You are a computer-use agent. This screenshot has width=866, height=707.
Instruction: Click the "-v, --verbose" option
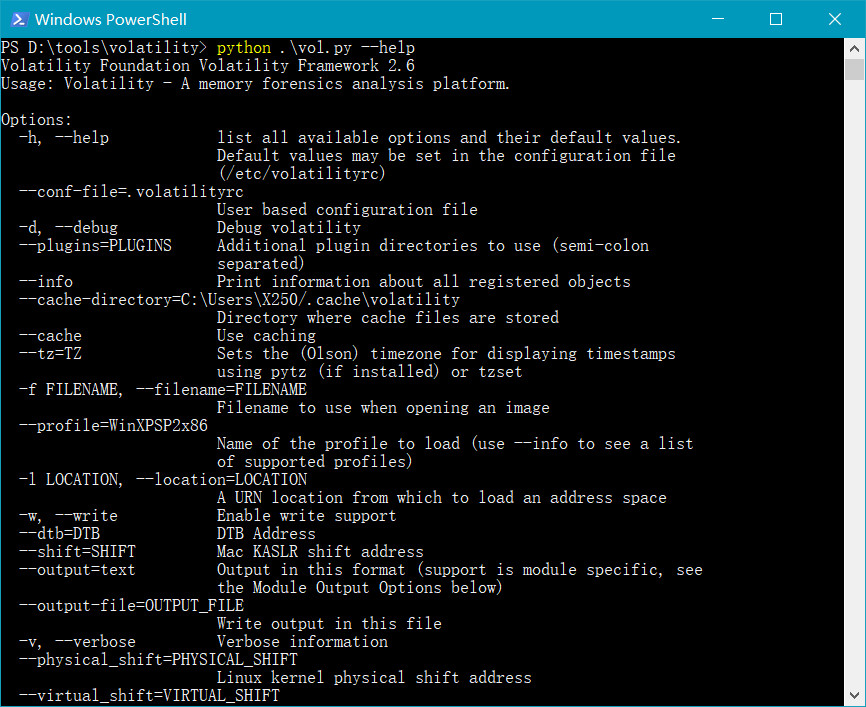click(x=77, y=642)
